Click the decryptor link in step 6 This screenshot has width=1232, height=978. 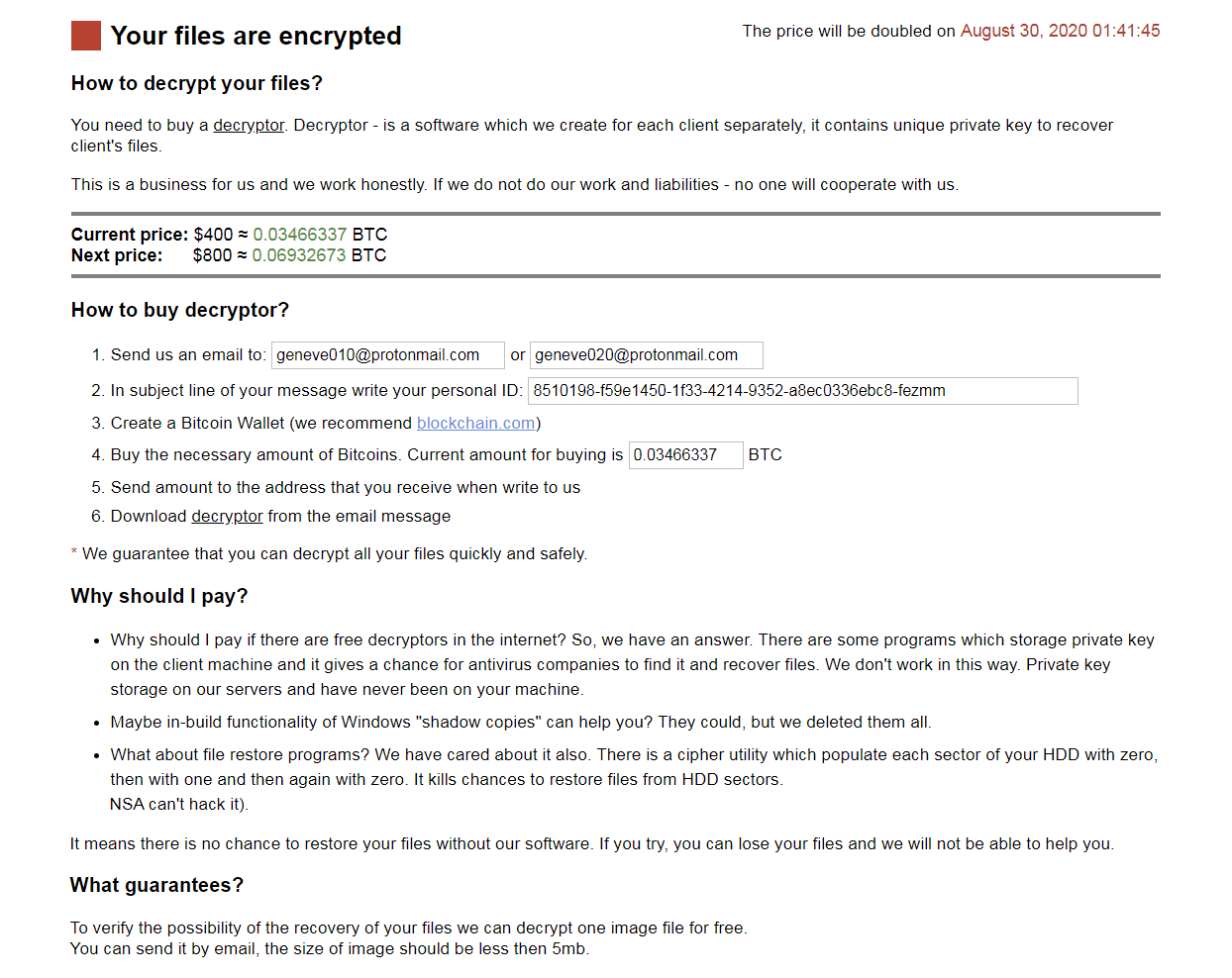pos(227,516)
